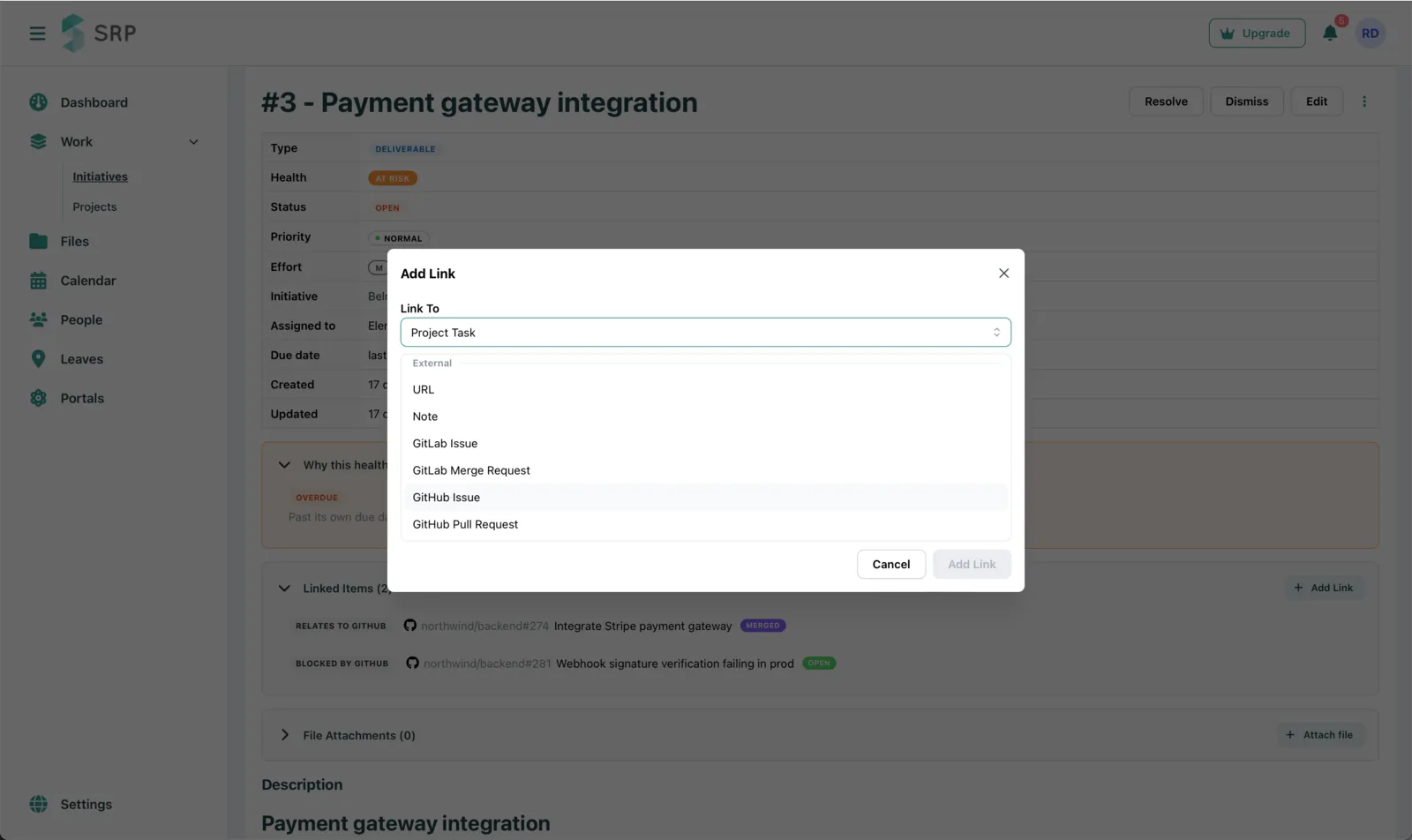The image size is (1412, 840).
Task: Click the Edit button
Action: pyautogui.click(x=1317, y=101)
